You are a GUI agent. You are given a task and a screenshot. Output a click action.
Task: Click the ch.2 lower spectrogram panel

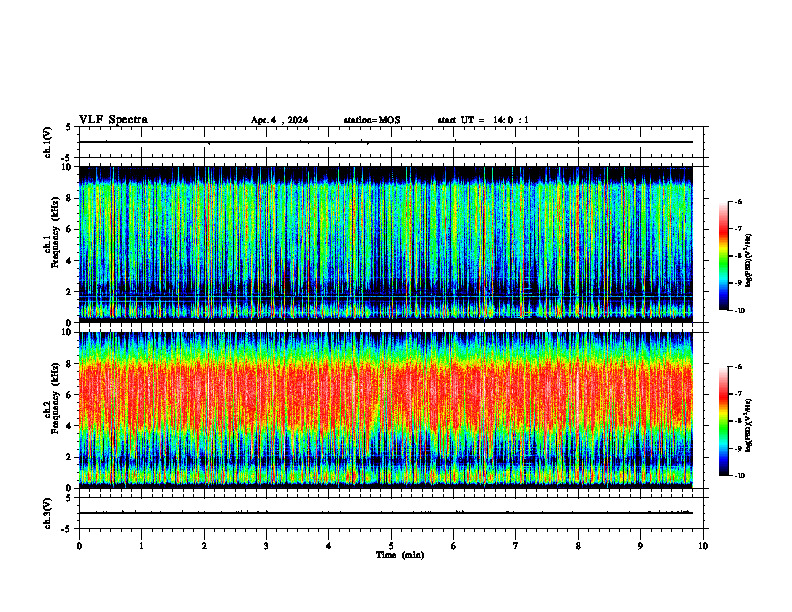(x=385, y=410)
